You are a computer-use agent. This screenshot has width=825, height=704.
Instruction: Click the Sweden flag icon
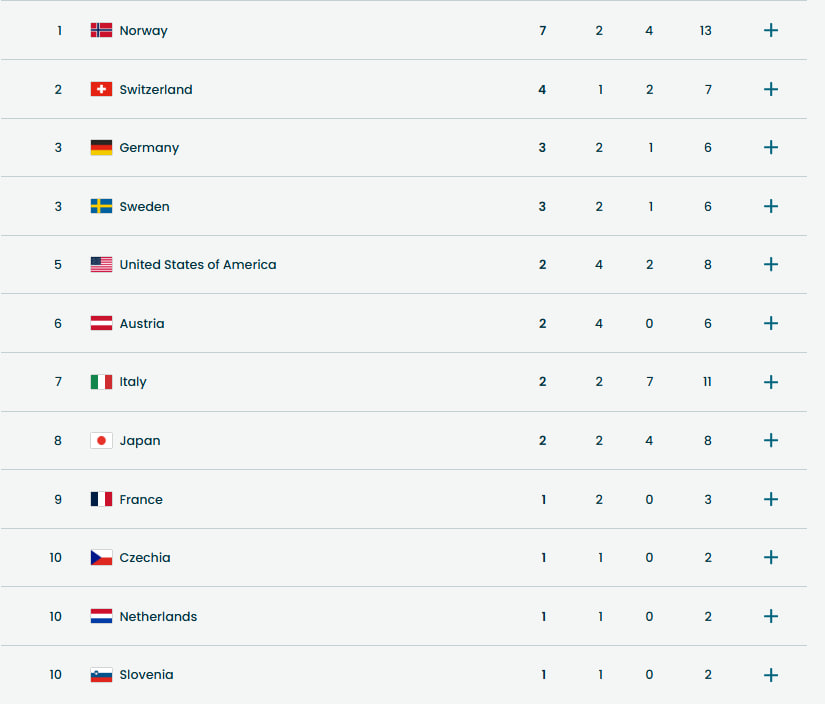tap(101, 206)
